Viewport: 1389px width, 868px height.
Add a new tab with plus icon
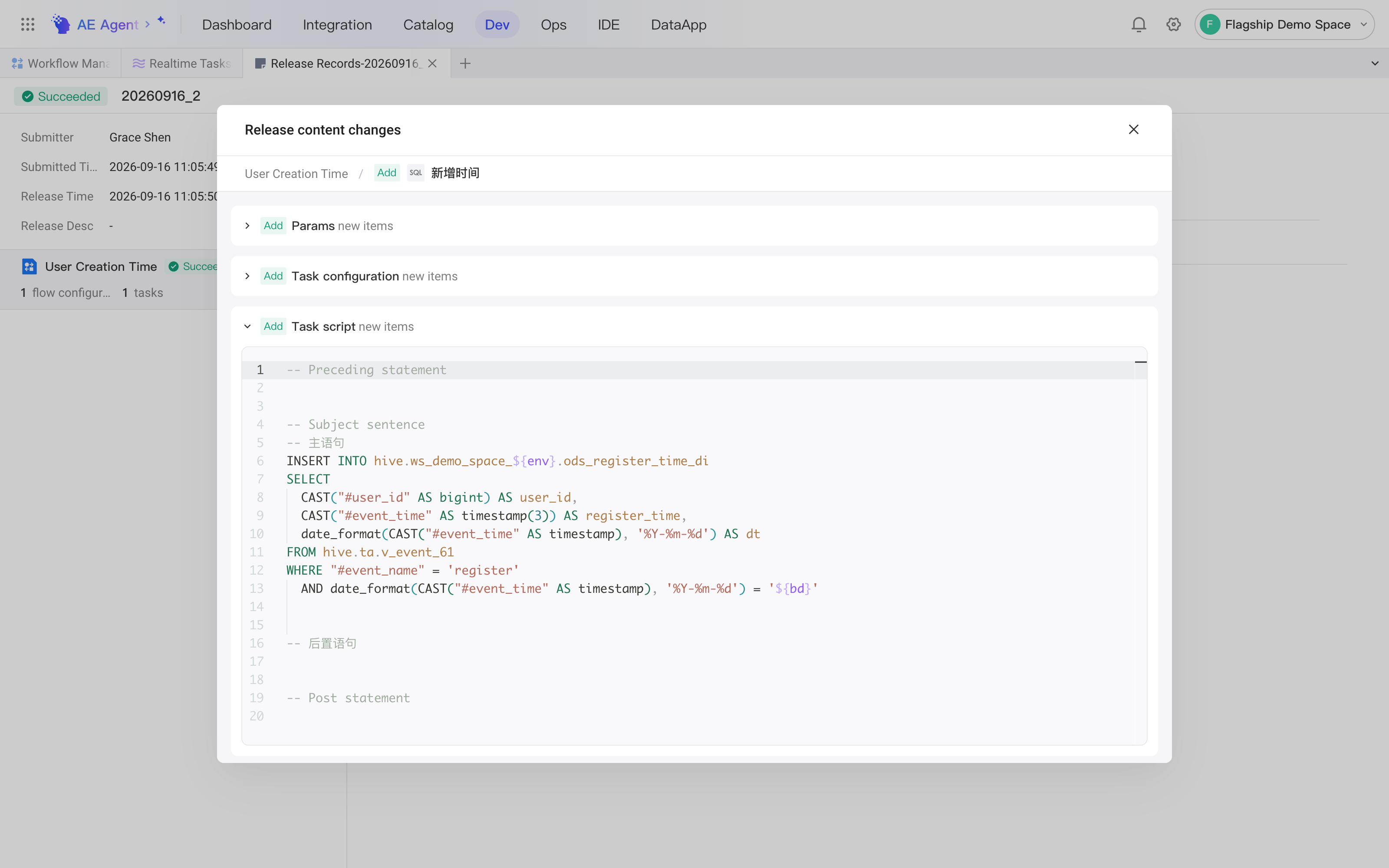click(465, 63)
